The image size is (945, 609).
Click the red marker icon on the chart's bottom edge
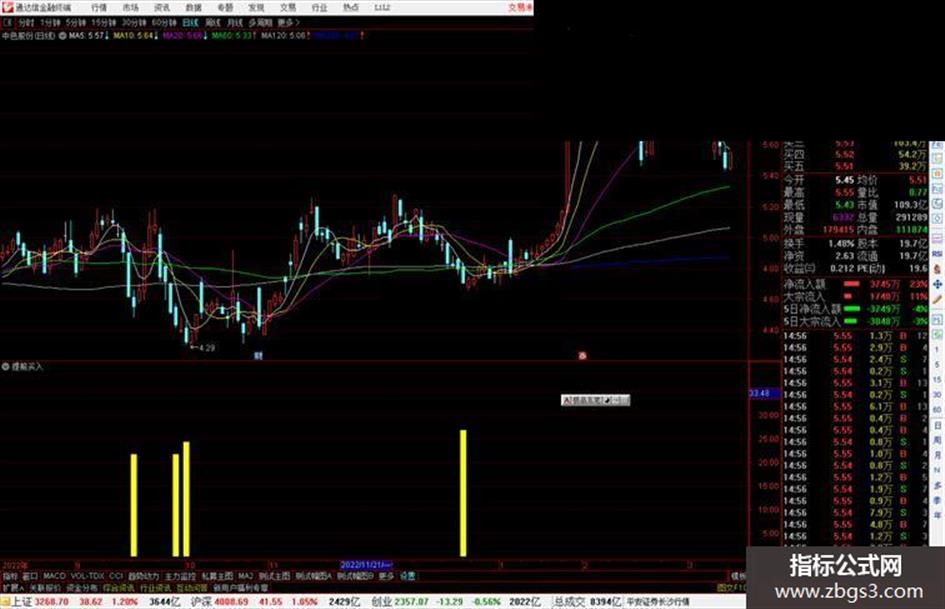[582, 356]
